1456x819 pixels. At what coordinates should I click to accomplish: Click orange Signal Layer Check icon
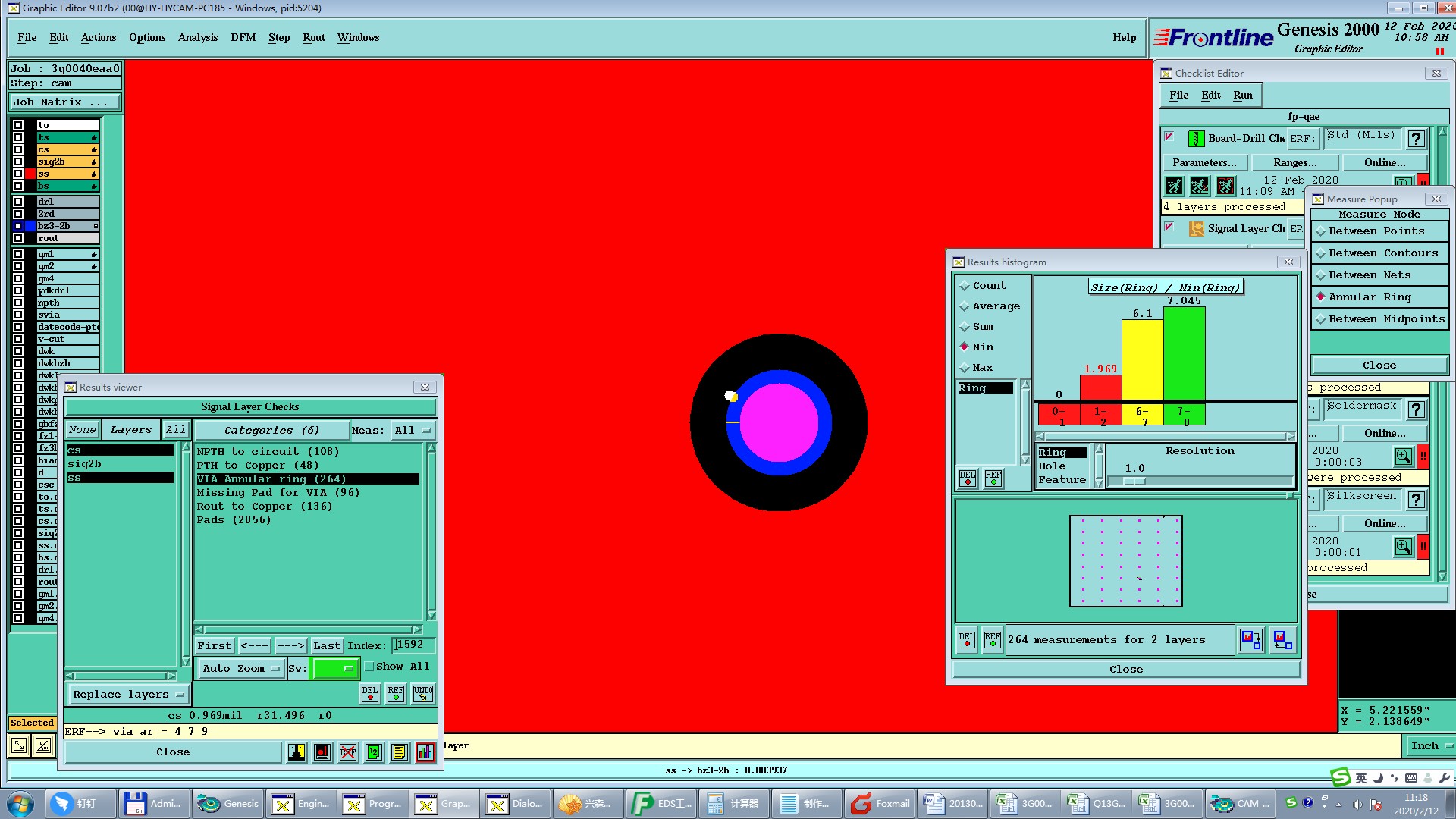click(x=1196, y=229)
